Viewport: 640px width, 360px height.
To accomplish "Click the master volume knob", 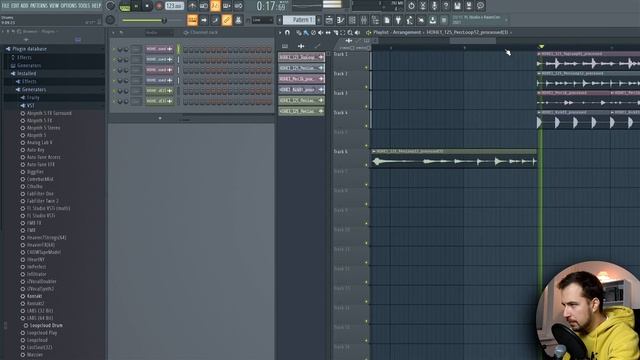I will point(110,6).
